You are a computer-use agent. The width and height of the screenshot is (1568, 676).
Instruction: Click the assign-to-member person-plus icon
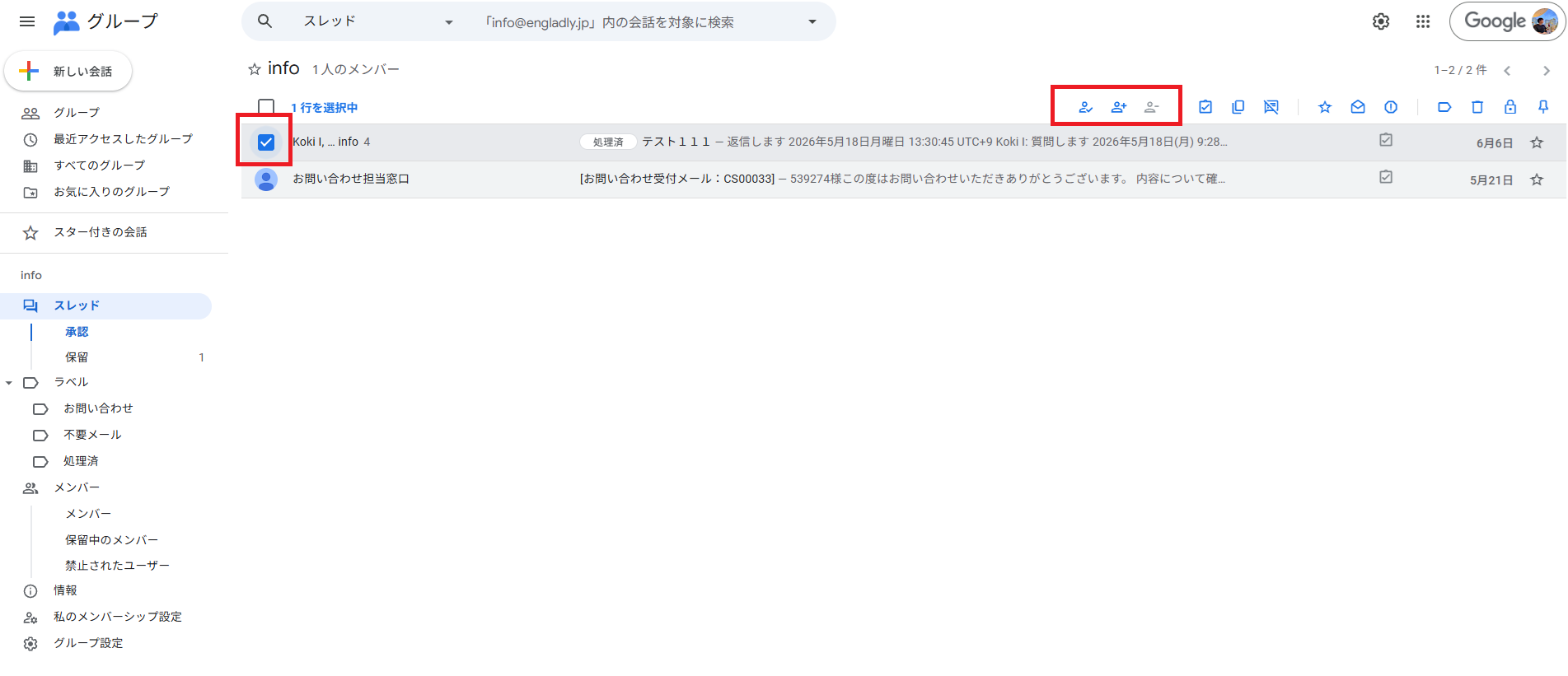[x=1119, y=107]
